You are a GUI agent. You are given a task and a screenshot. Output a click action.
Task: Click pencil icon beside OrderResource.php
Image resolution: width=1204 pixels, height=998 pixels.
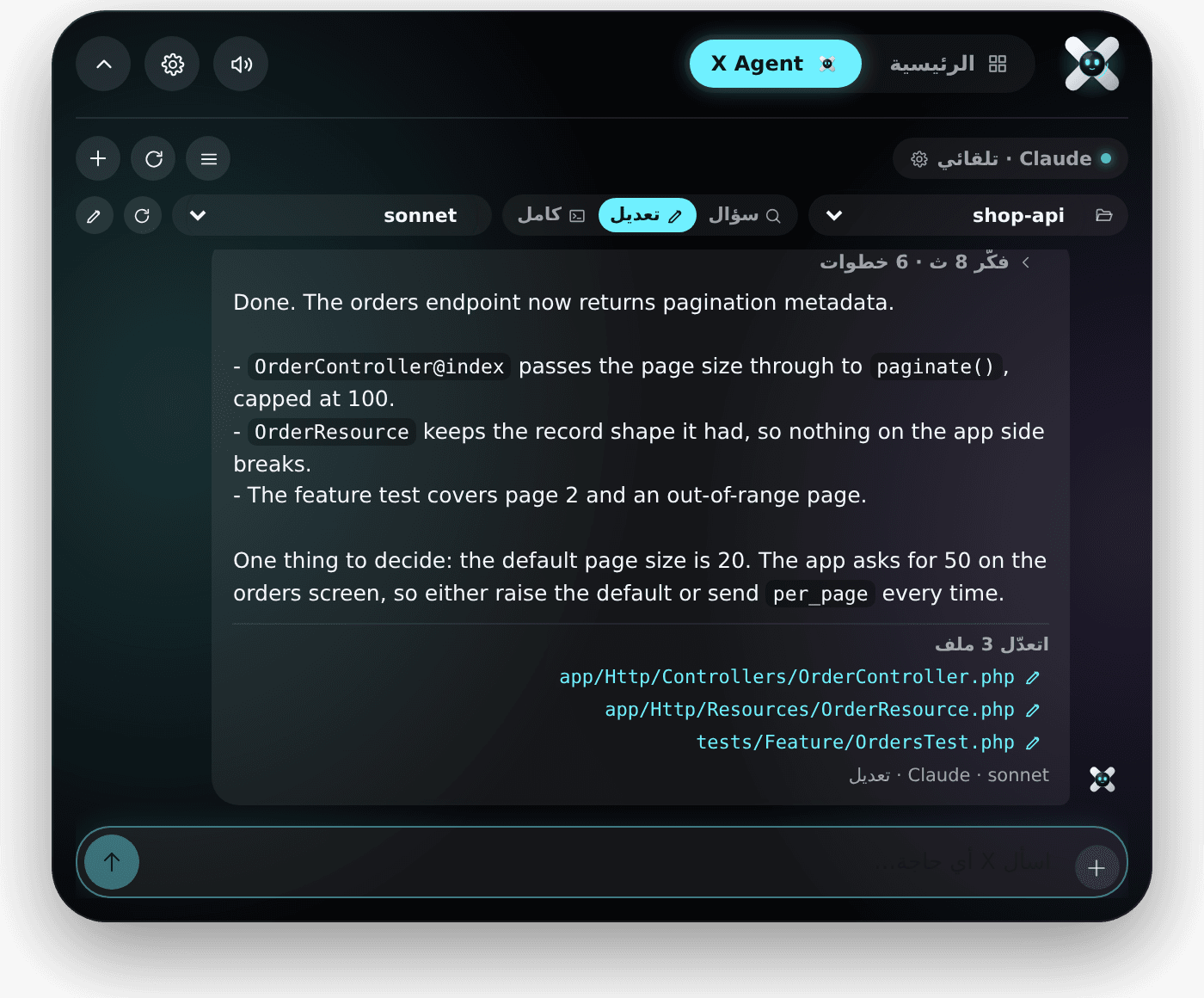(x=1033, y=711)
